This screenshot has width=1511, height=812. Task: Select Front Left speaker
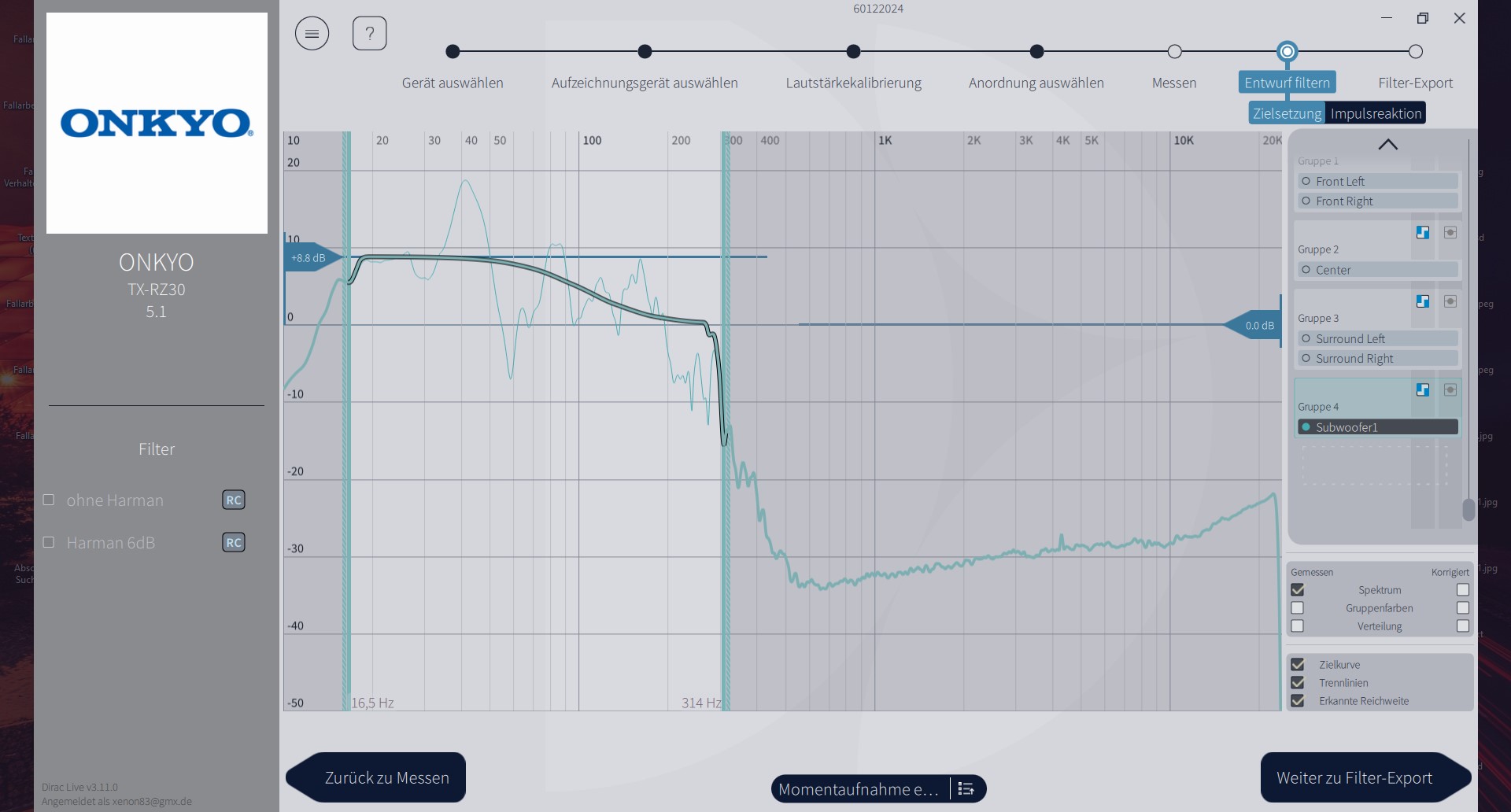1378,182
